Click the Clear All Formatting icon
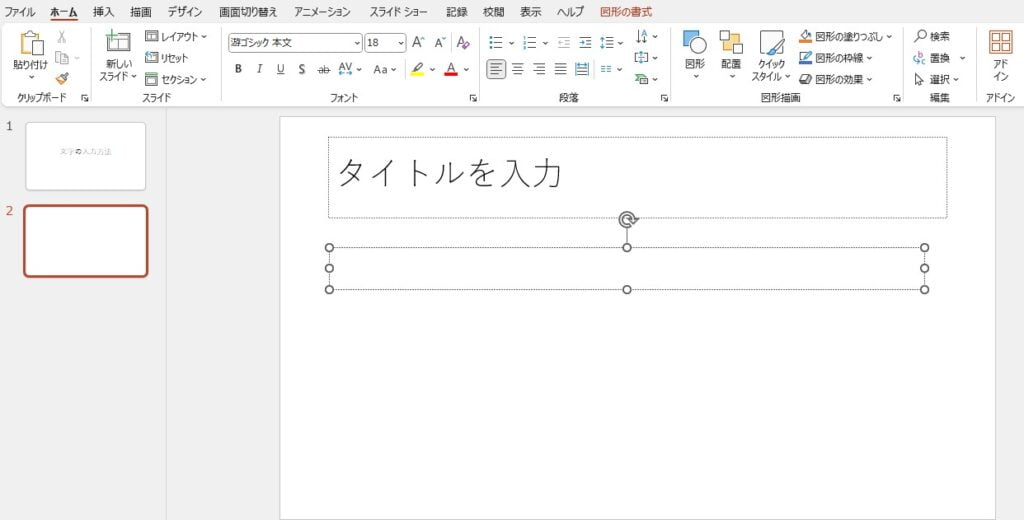Screen dimensions: 1024x520 coord(463,43)
